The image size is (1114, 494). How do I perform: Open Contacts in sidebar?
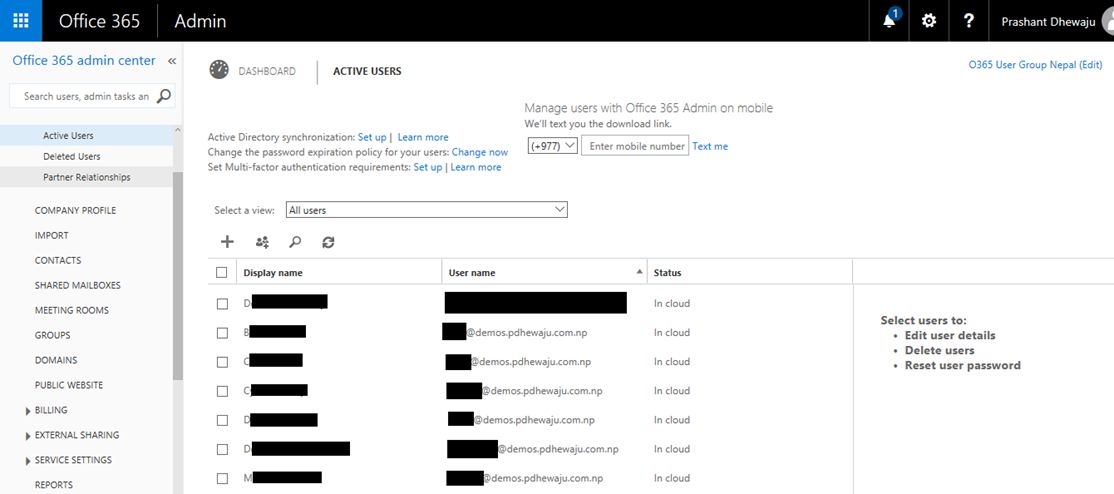[x=58, y=260]
